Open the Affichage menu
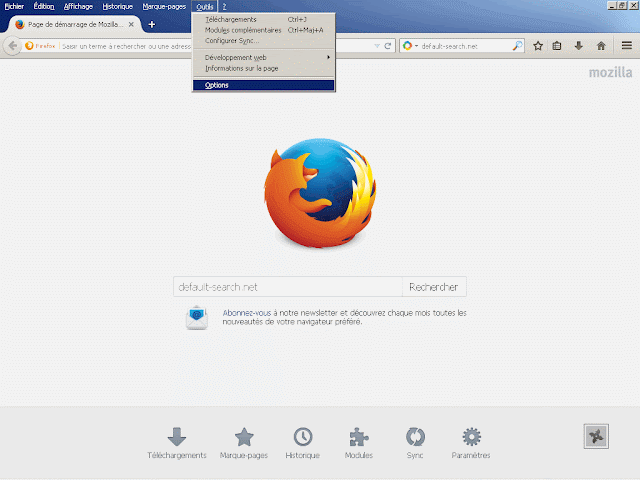The height and width of the screenshot is (480, 640). click(x=78, y=7)
